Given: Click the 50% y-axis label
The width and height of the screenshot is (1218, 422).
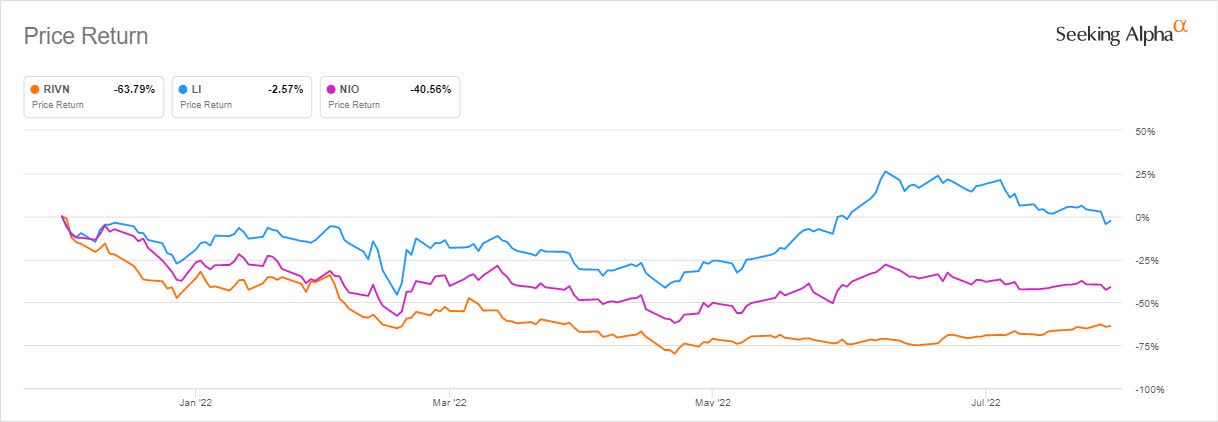Looking at the screenshot, I should coord(1144,132).
